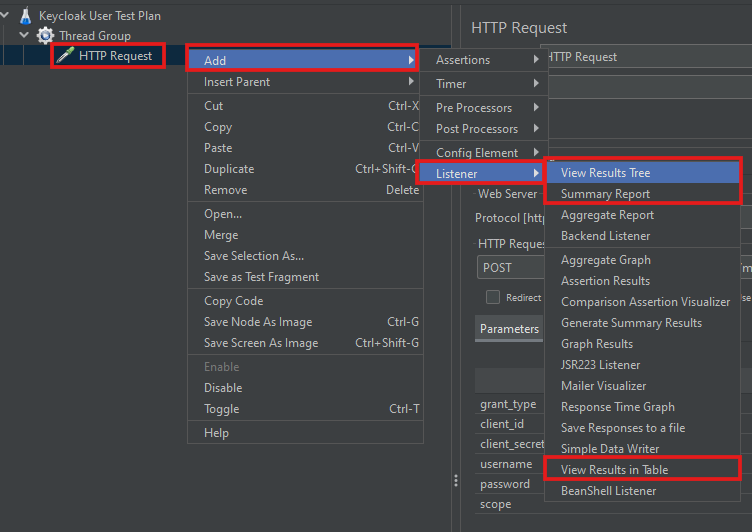Add an Aggregate Graph listener
Screen dimensions: 752x532
[643, 260]
